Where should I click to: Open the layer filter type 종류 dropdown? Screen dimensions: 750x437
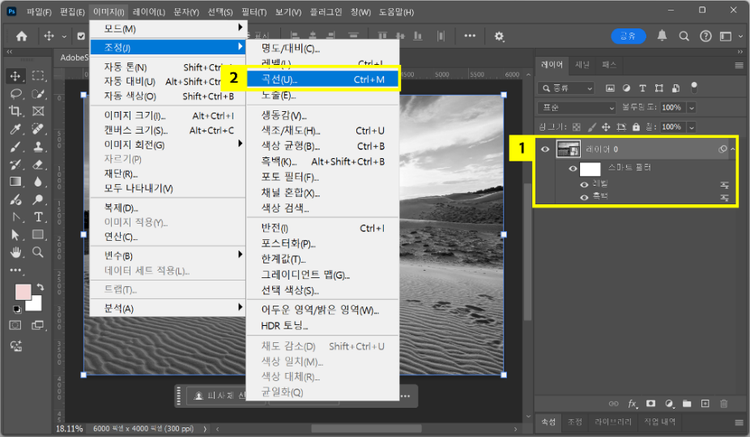pos(567,88)
